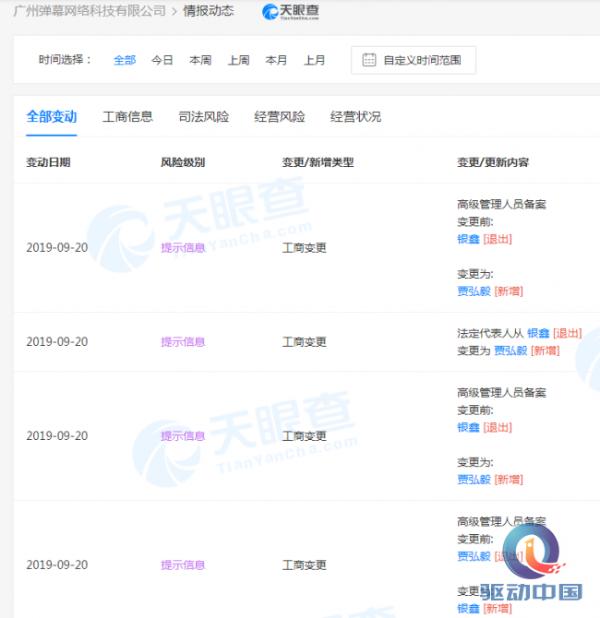
Task: Open the 自定义时间范围 date picker
Action: 414,60
